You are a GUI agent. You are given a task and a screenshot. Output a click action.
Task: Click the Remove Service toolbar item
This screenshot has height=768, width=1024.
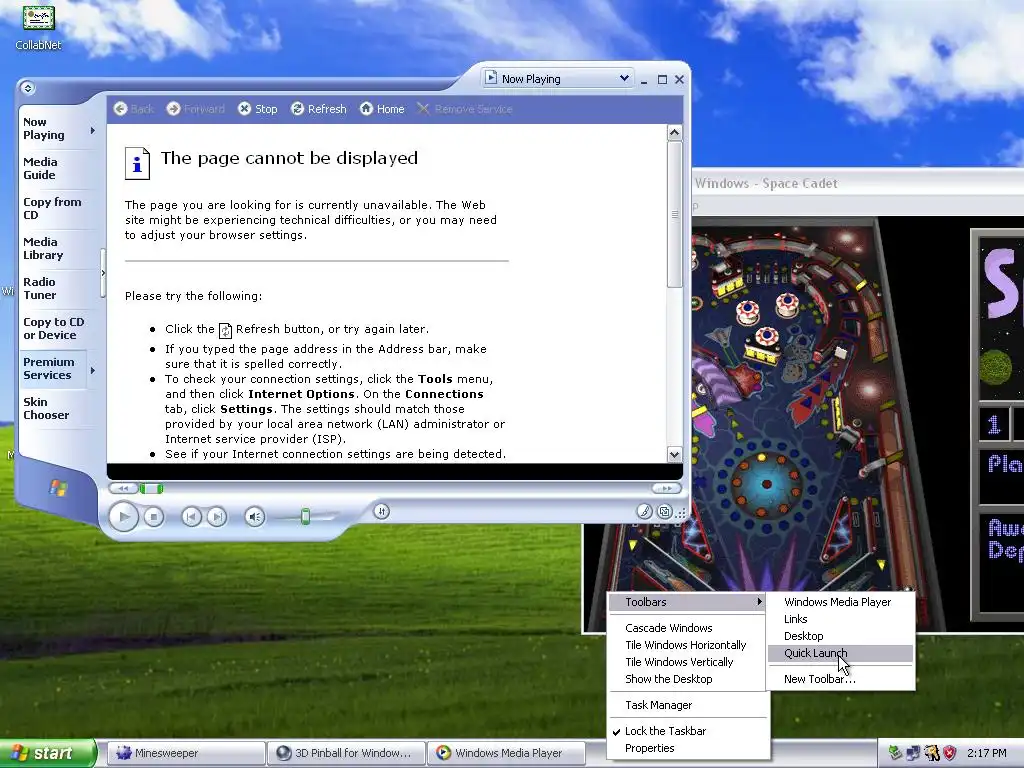point(464,109)
